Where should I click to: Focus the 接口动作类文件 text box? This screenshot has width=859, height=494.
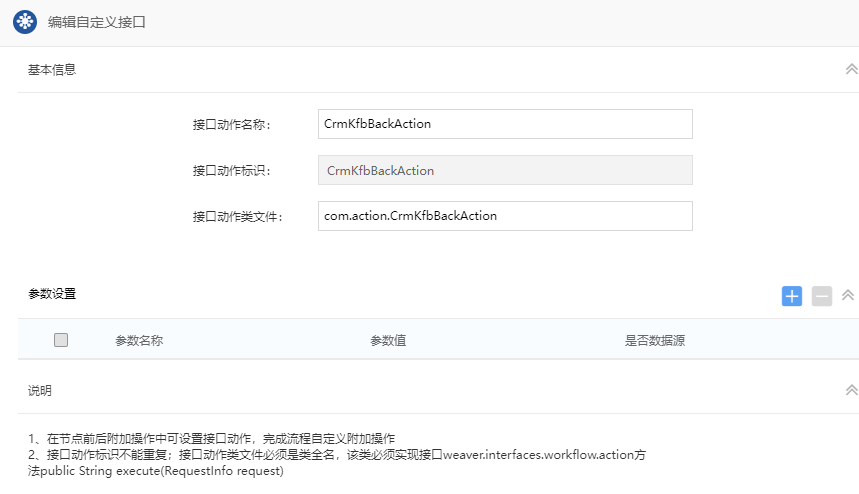pos(504,215)
